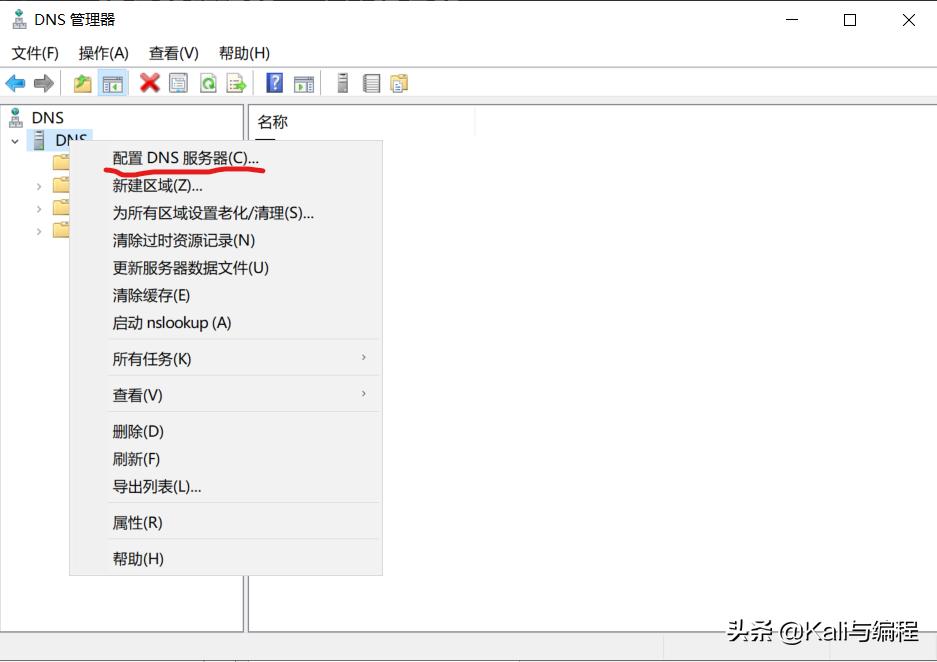This screenshot has height=662, width=937.
Task: Collapse the DNS server node chevron
Action: coord(14,140)
